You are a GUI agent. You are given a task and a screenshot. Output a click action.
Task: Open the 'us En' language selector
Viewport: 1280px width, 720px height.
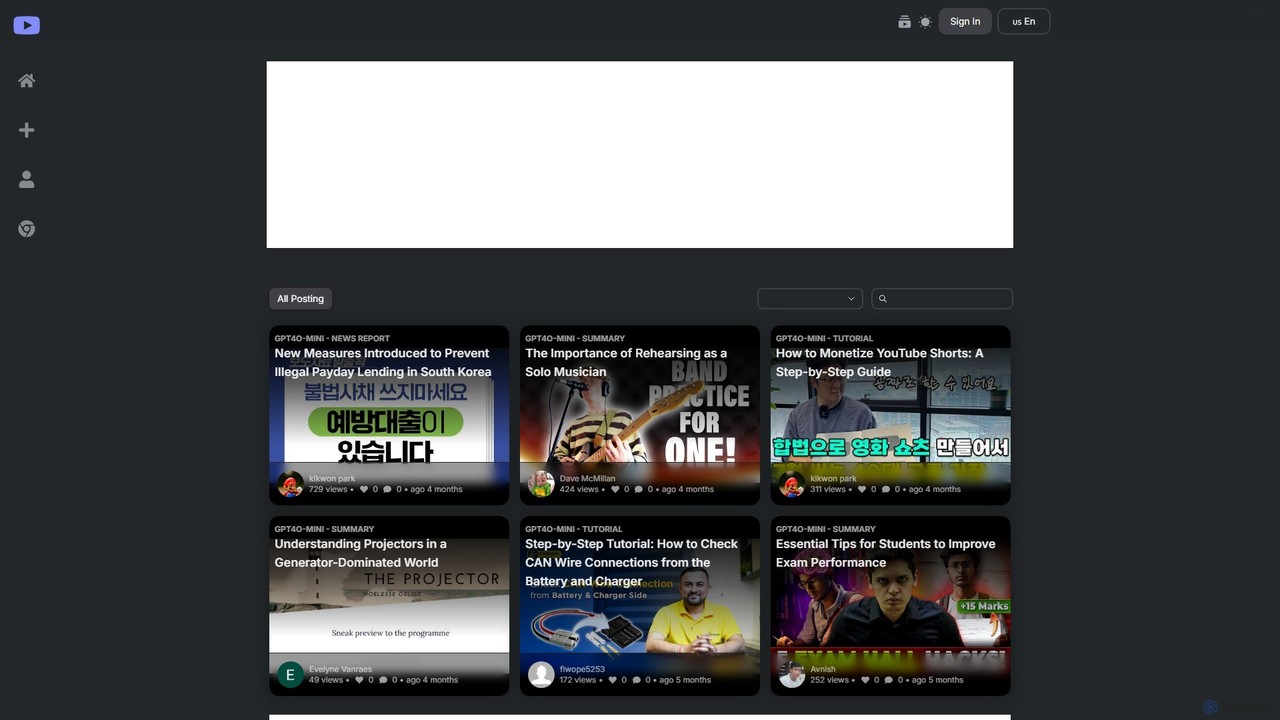(x=1024, y=22)
